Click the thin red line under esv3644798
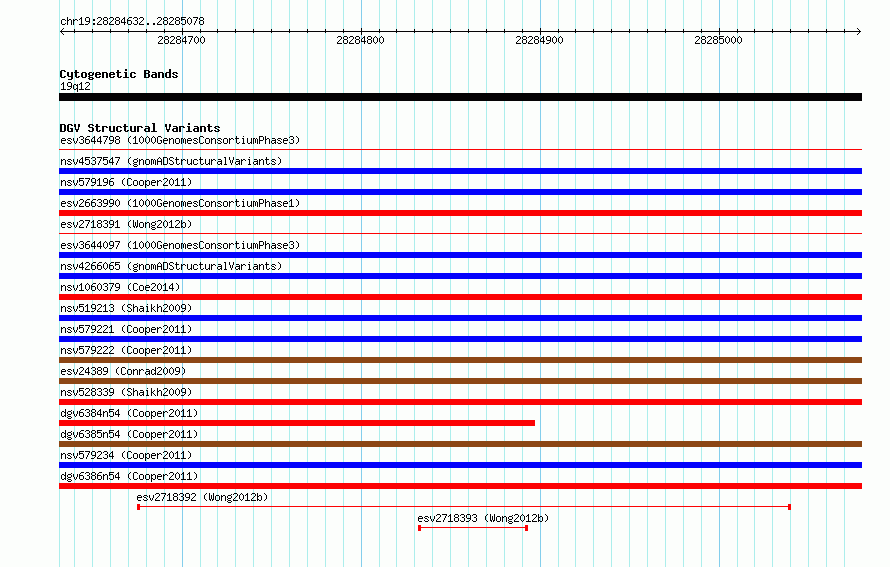The height and width of the screenshot is (567, 890). pos(460,150)
